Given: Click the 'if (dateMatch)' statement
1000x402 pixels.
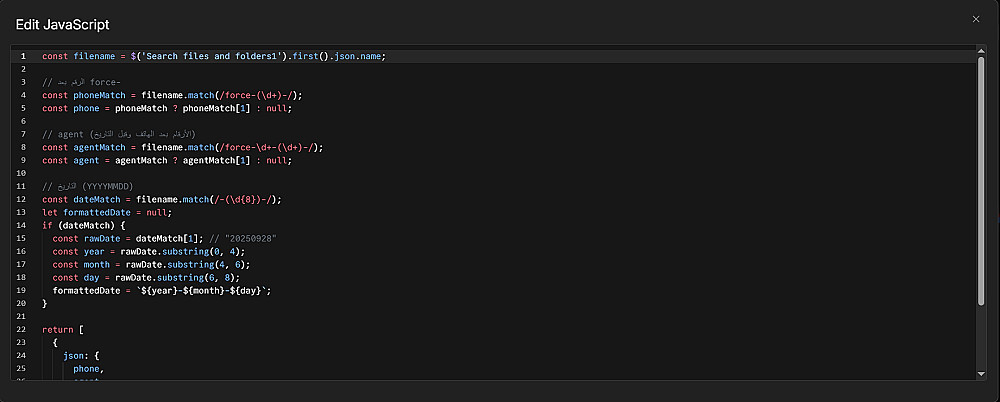Looking at the screenshot, I should coord(83,225).
